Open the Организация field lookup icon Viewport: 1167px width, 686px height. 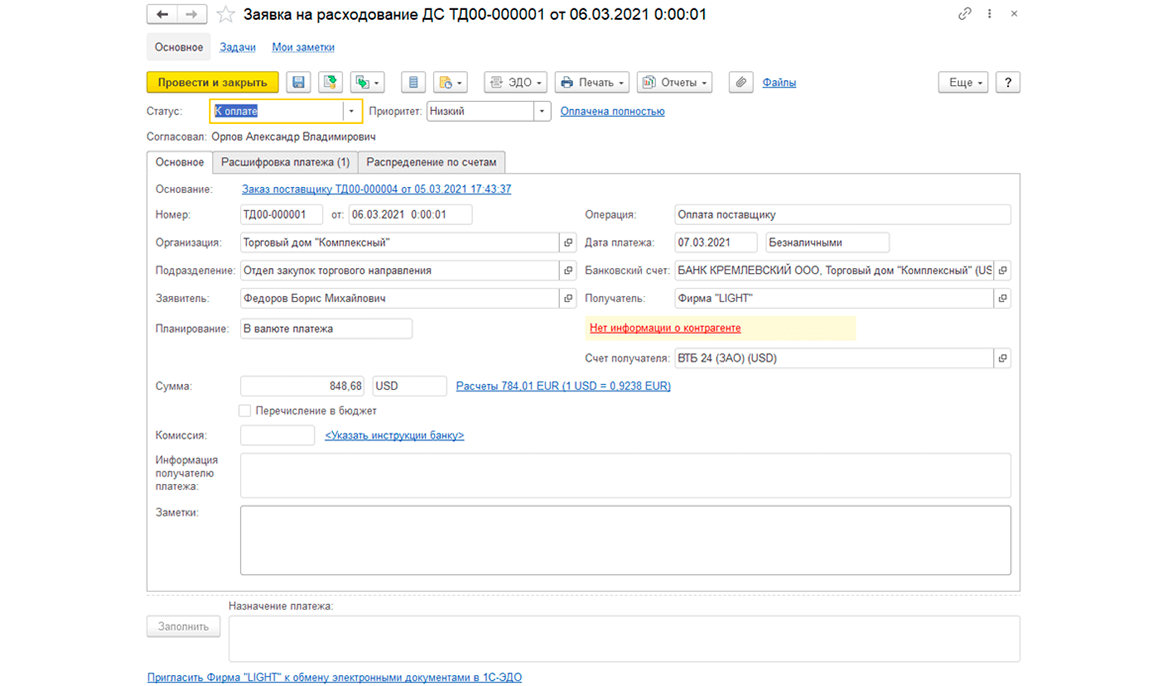[568, 243]
